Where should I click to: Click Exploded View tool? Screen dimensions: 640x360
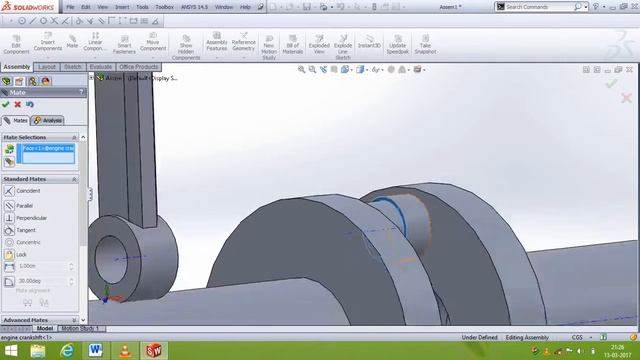(x=319, y=45)
